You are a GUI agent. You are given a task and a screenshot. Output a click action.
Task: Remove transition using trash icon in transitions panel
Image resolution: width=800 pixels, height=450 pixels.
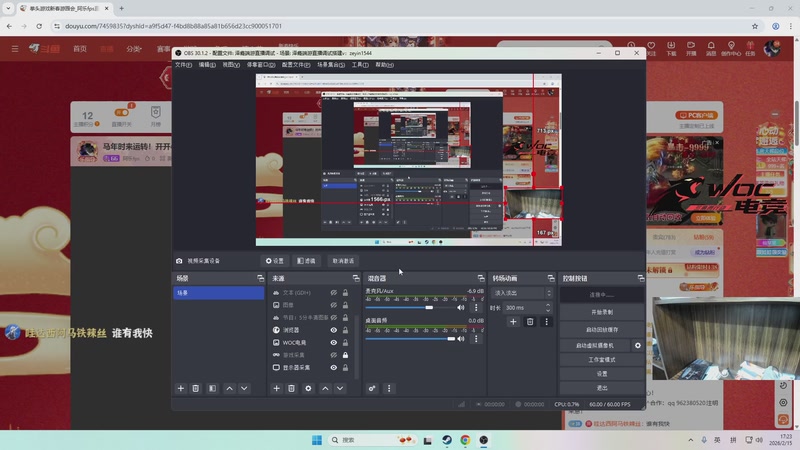point(530,322)
